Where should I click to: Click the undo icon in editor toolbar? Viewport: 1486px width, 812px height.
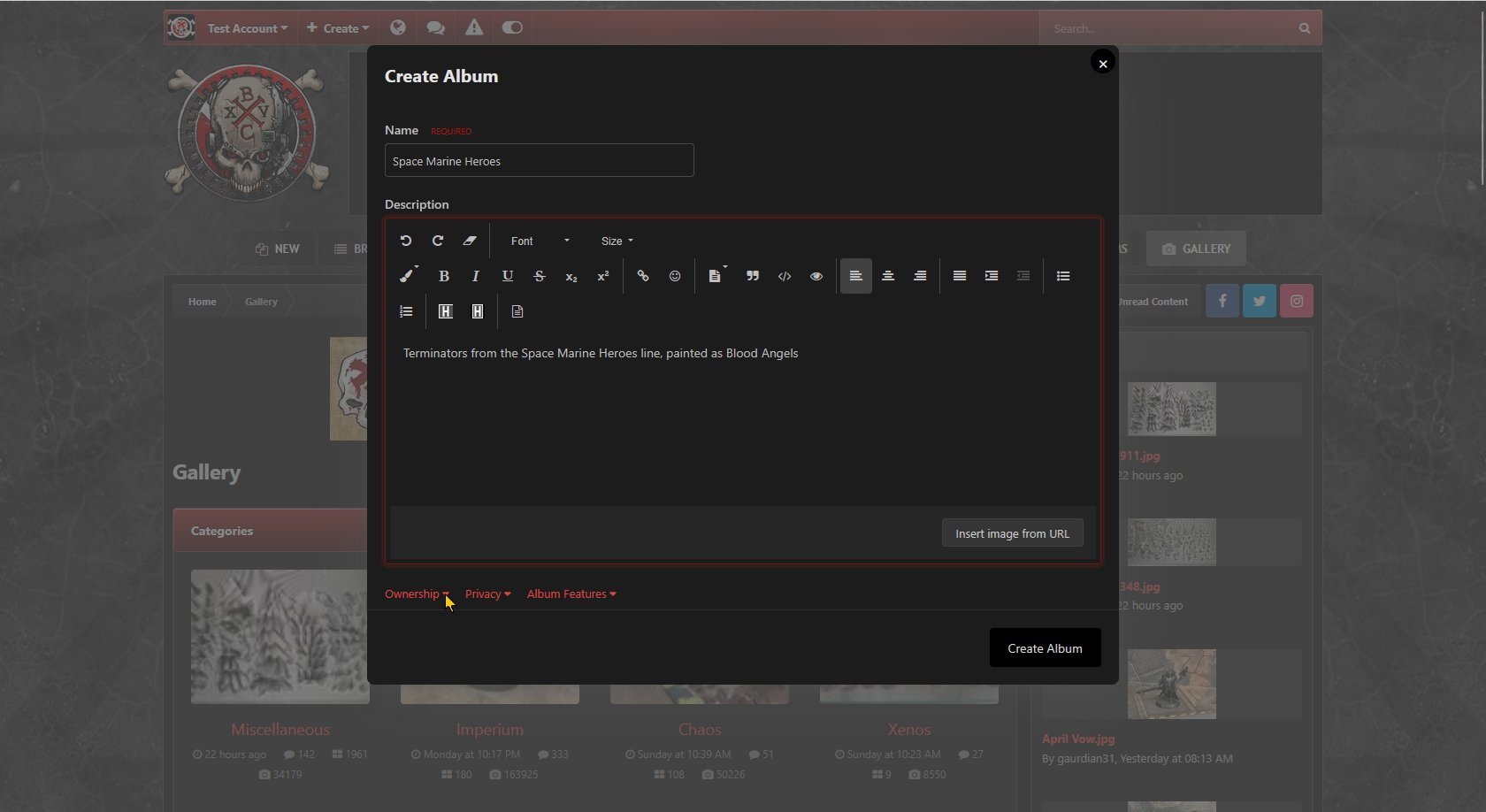click(406, 241)
